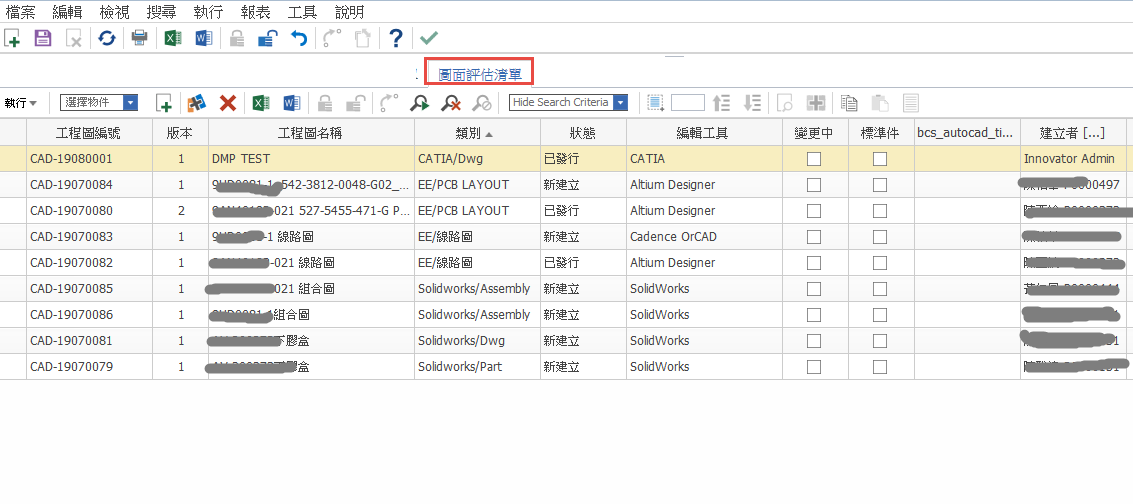Run search with the magnifier arrow icon
Screen dimensions: 1133x504
[420, 103]
